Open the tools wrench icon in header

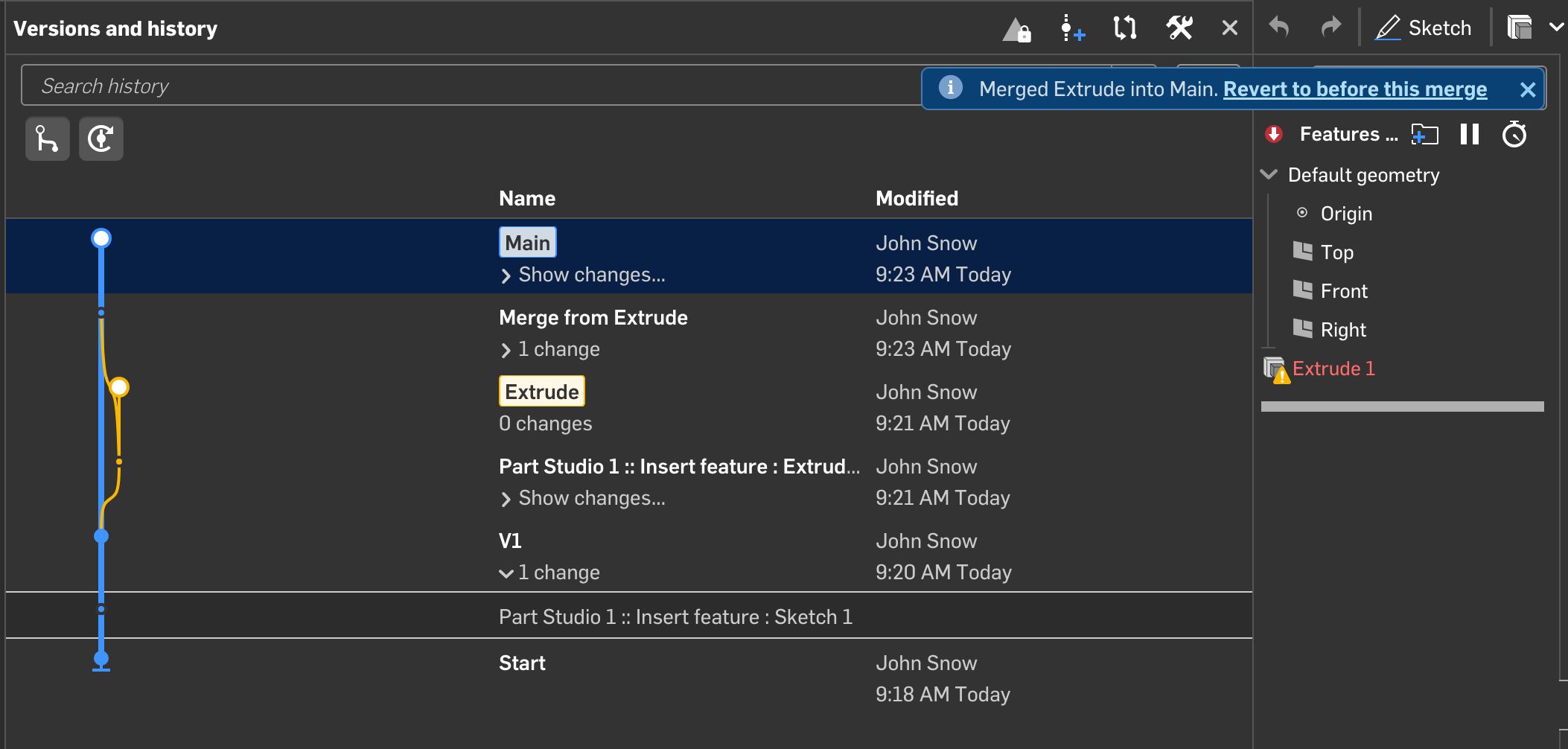point(1179,28)
